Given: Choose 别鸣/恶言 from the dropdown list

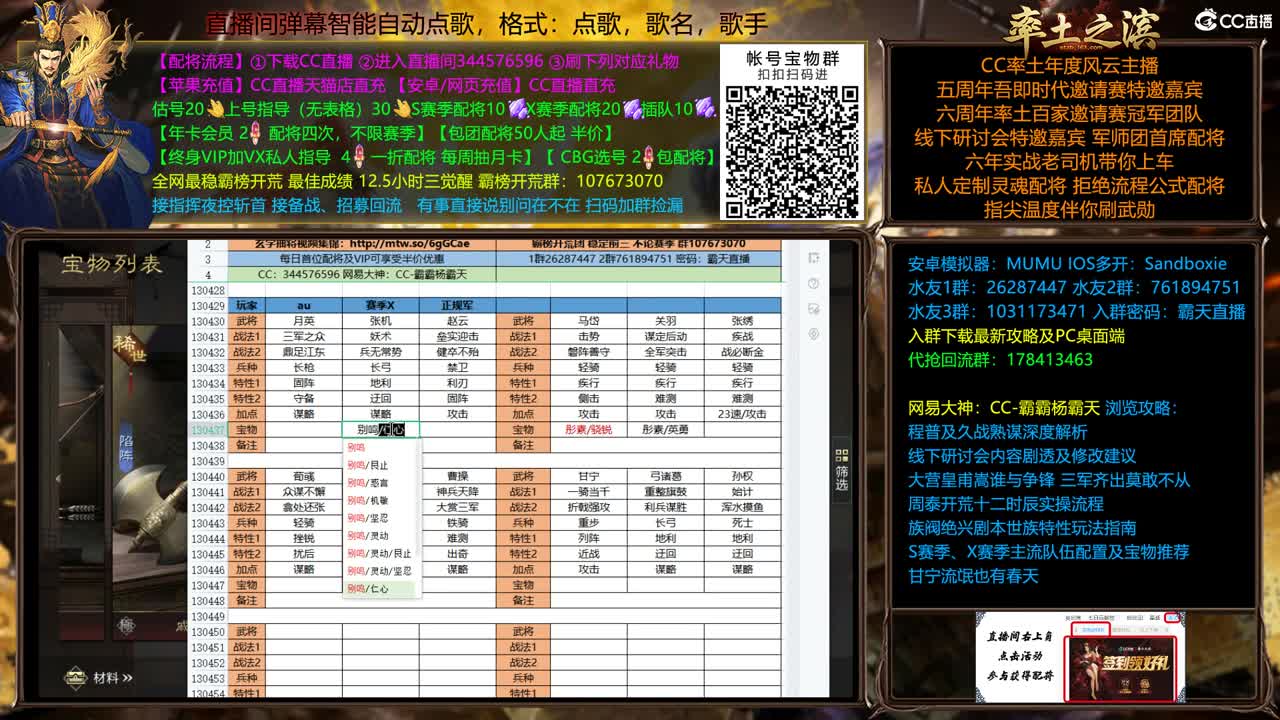Looking at the screenshot, I should click(381, 482).
